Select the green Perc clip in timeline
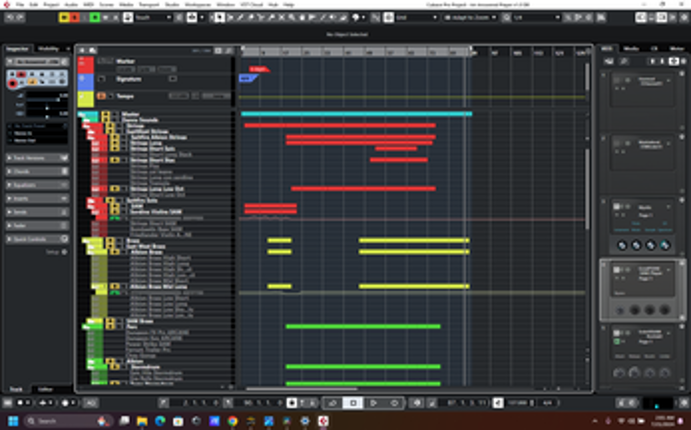This screenshot has height=430, width=691. pyautogui.click(x=363, y=326)
